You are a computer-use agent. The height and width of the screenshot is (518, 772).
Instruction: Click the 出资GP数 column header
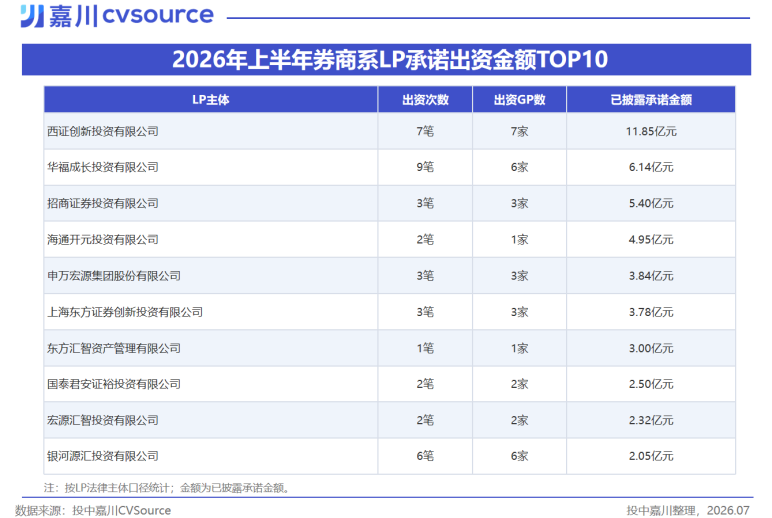(519, 100)
